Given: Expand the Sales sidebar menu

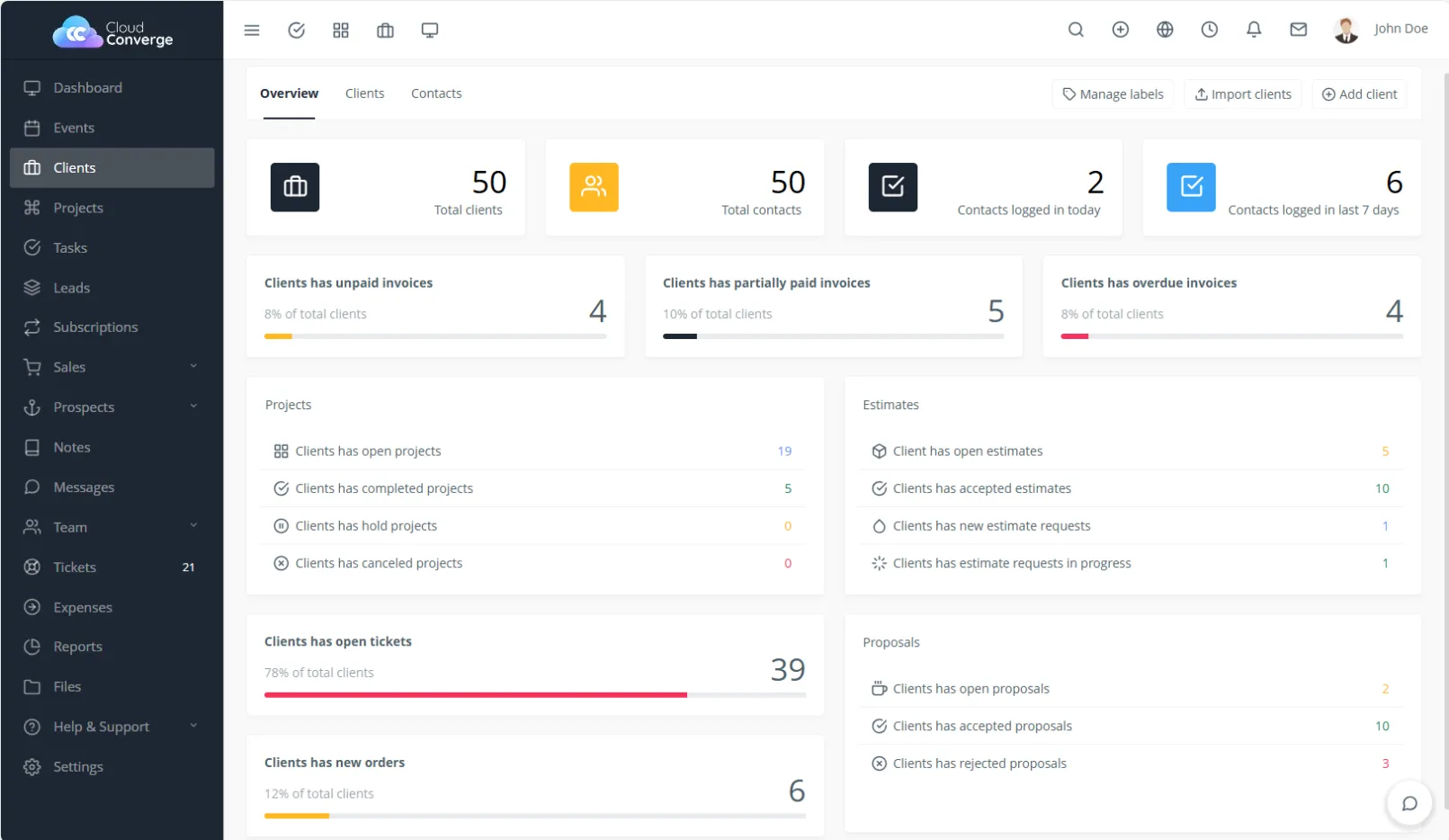Looking at the screenshot, I should point(112,367).
